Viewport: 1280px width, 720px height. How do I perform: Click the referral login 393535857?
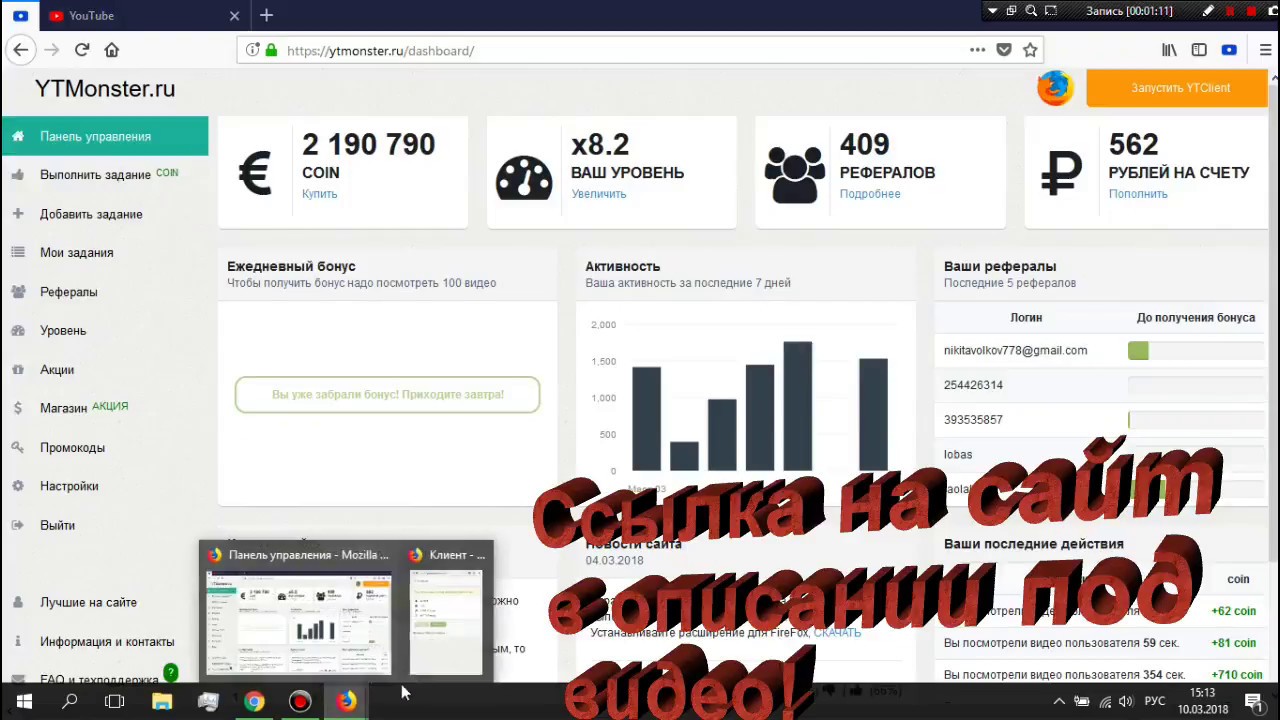(973, 420)
